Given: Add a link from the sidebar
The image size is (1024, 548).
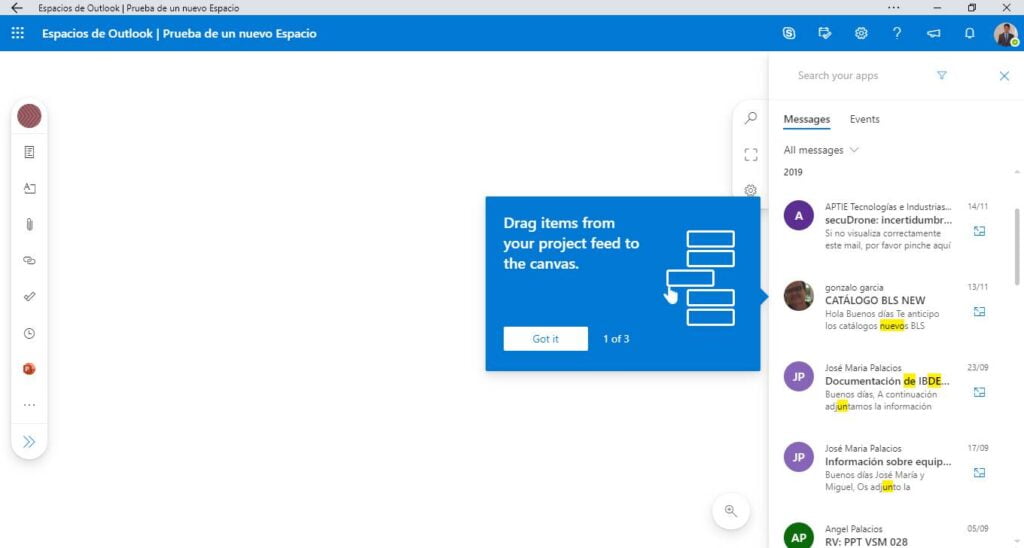Looking at the screenshot, I should [x=29, y=261].
